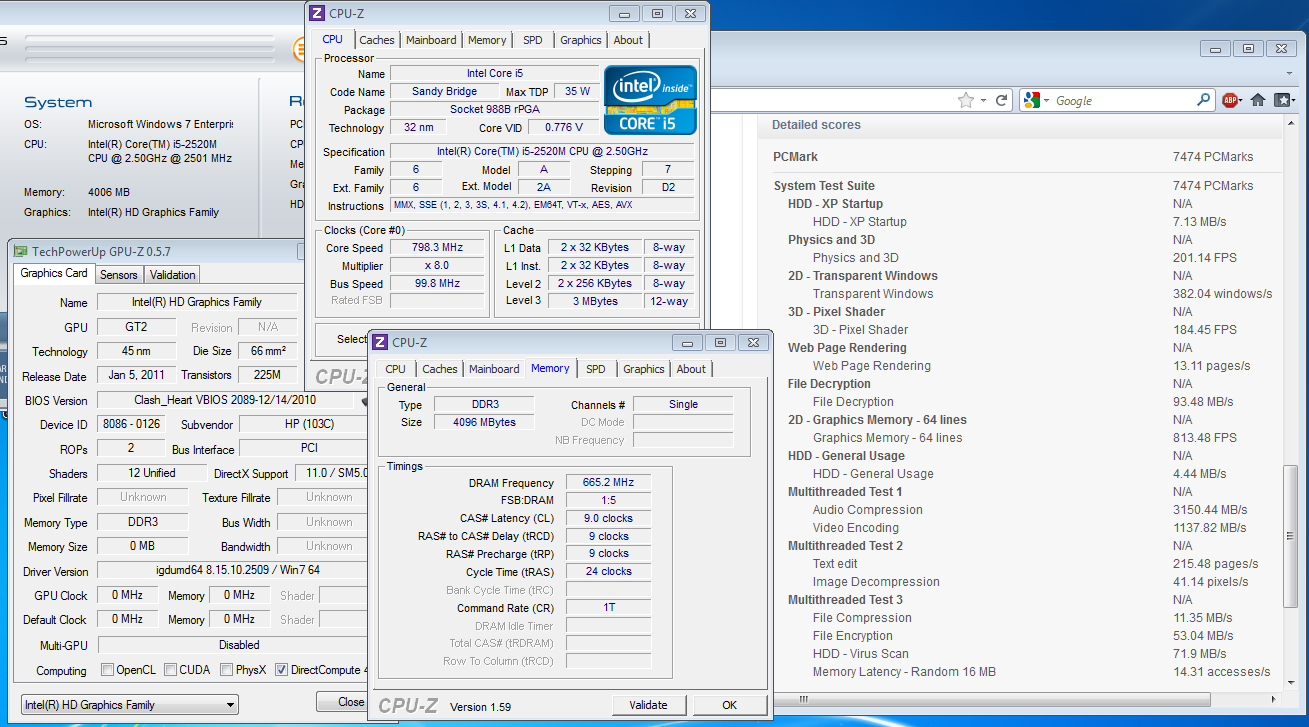The width and height of the screenshot is (1309, 727).
Task: Open the Sensors tab in GPU-Z
Action: point(119,274)
